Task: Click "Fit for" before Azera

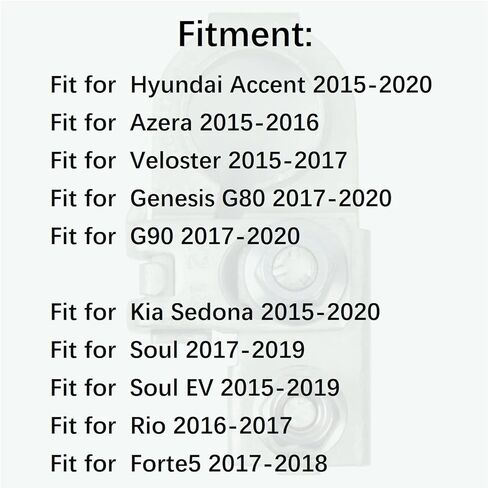Action: pos(83,122)
